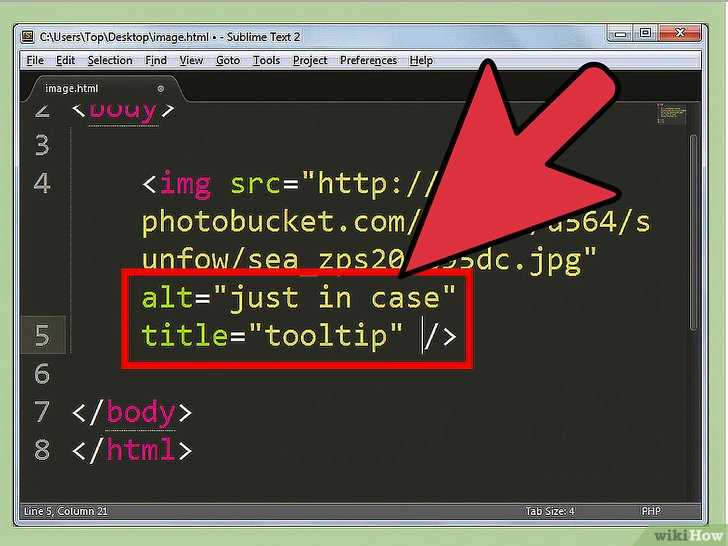Open the Goto menu

228,60
